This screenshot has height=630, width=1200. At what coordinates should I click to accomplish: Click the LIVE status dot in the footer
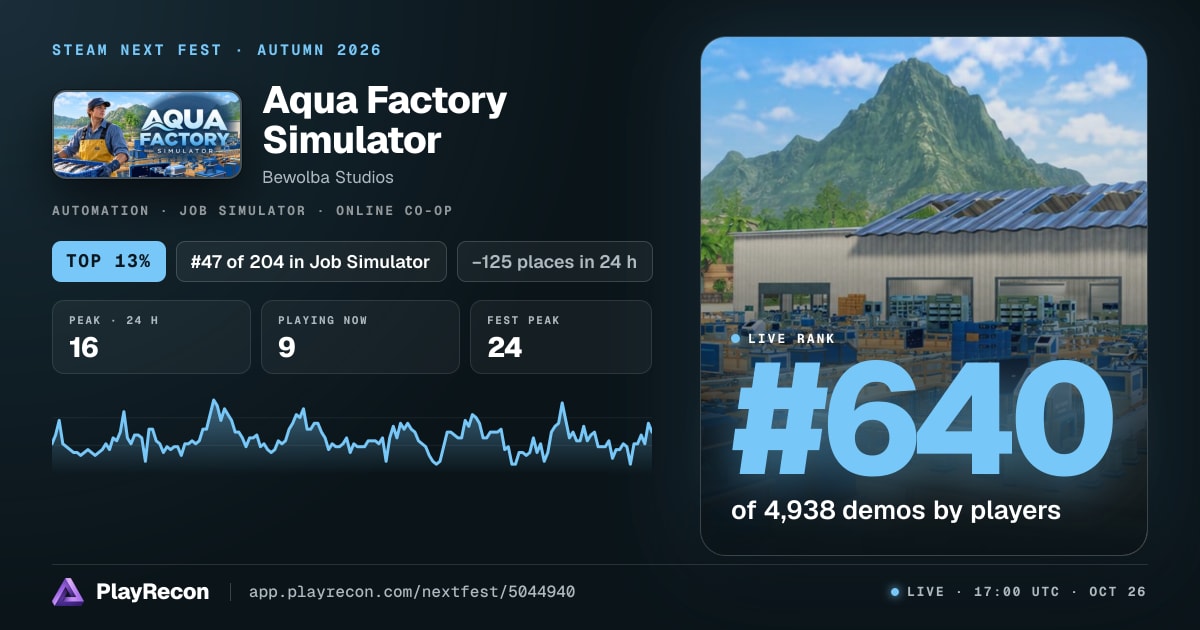(x=895, y=592)
